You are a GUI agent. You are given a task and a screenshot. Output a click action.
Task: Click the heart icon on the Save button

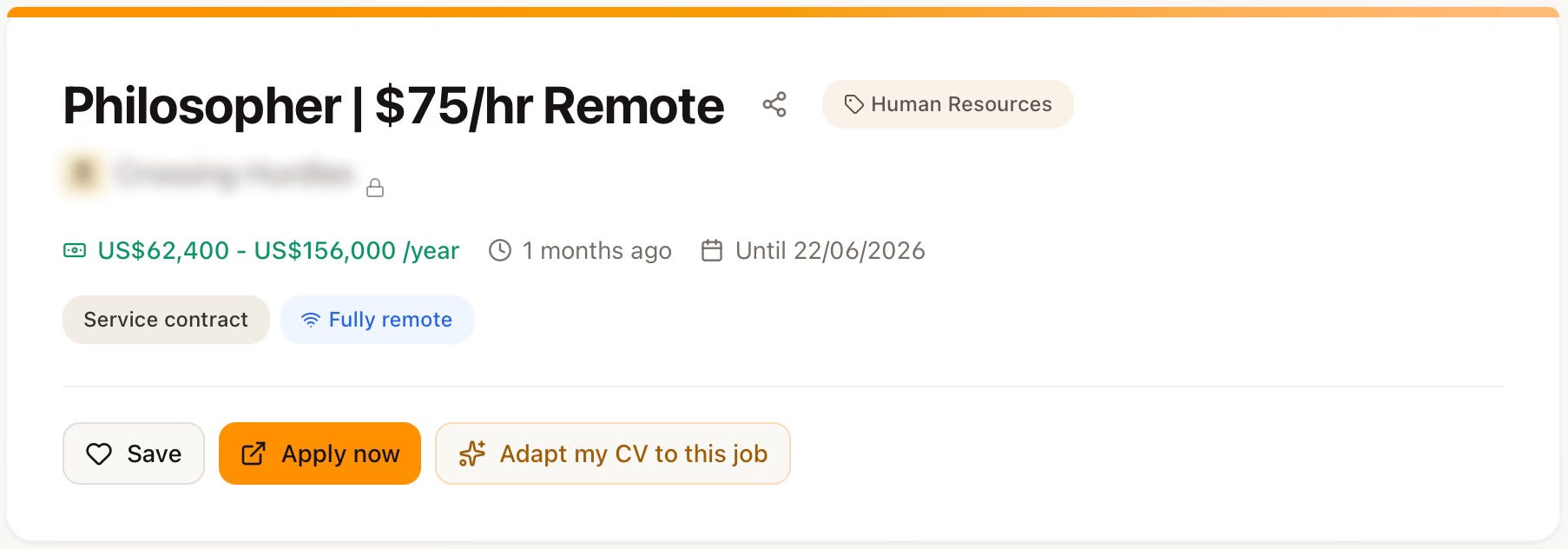click(x=99, y=453)
